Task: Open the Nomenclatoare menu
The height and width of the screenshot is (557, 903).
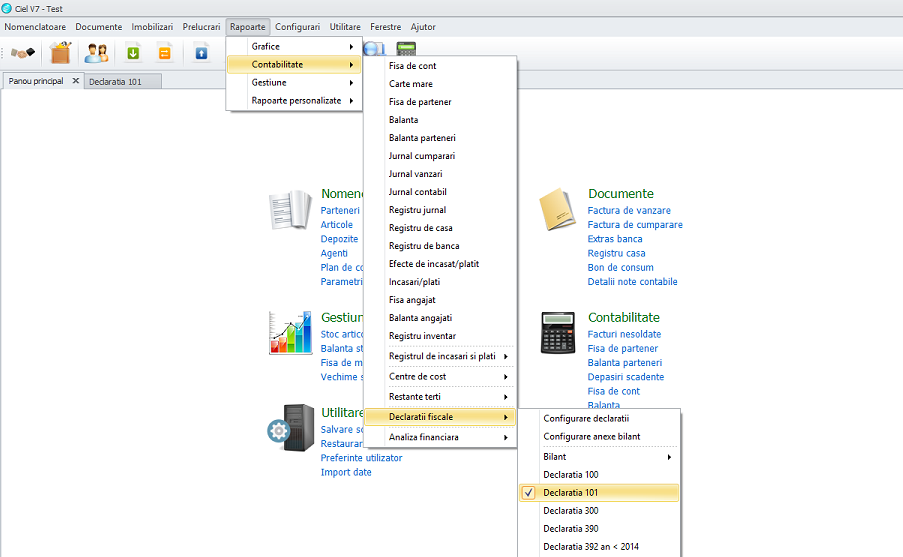Action: point(35,26)
